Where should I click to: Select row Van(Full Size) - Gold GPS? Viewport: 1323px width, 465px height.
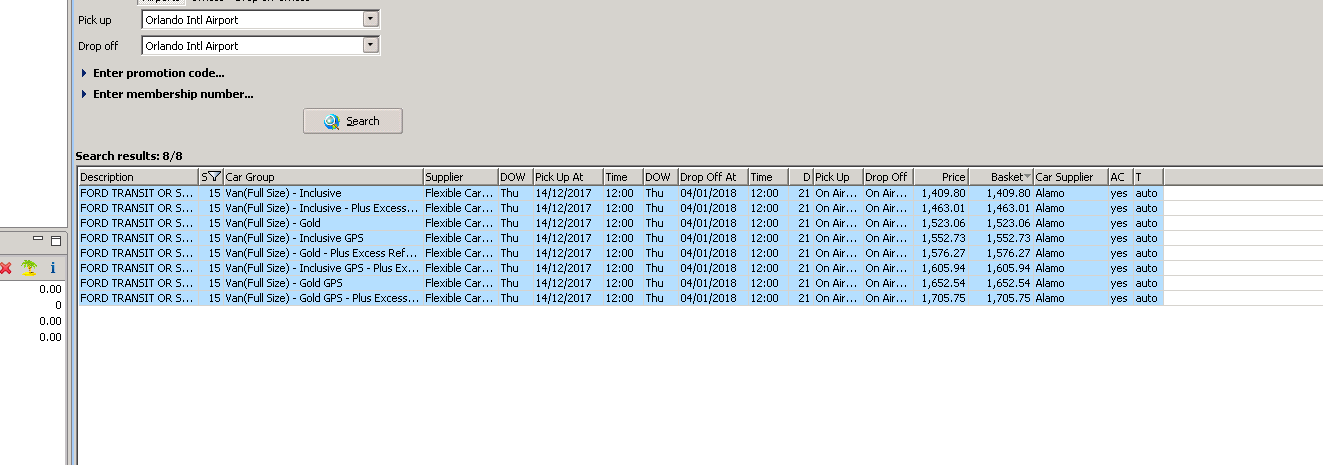[620, 283]
